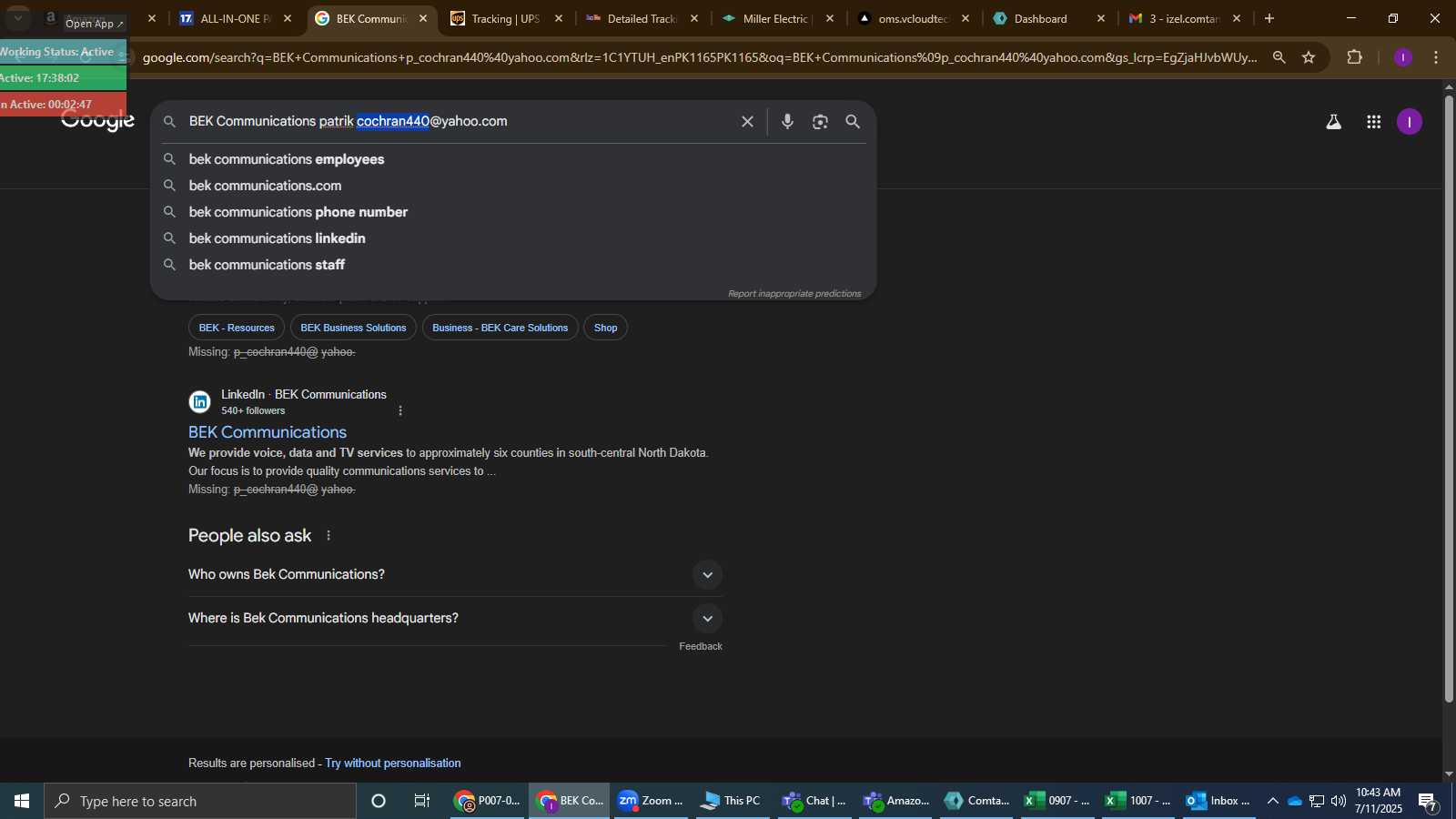Open Teams Chat on taskbar
Viewport: 1456px width, 819px height.
click(814, 801)
